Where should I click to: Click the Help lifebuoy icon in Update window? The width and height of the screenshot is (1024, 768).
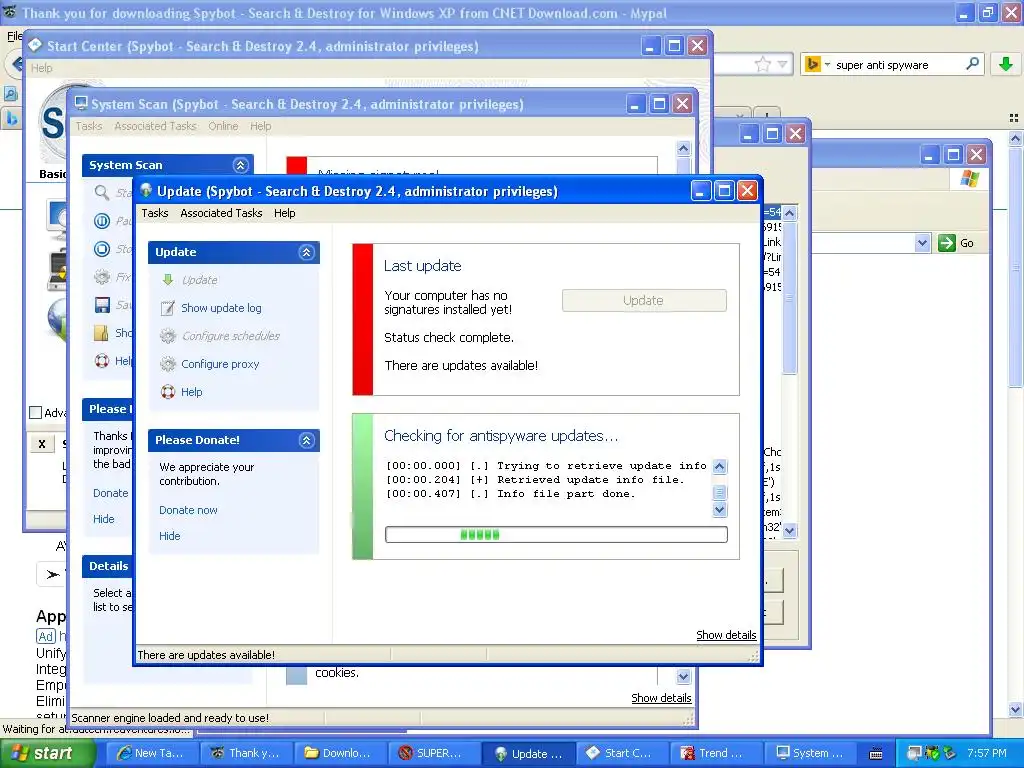pos(168,392)
